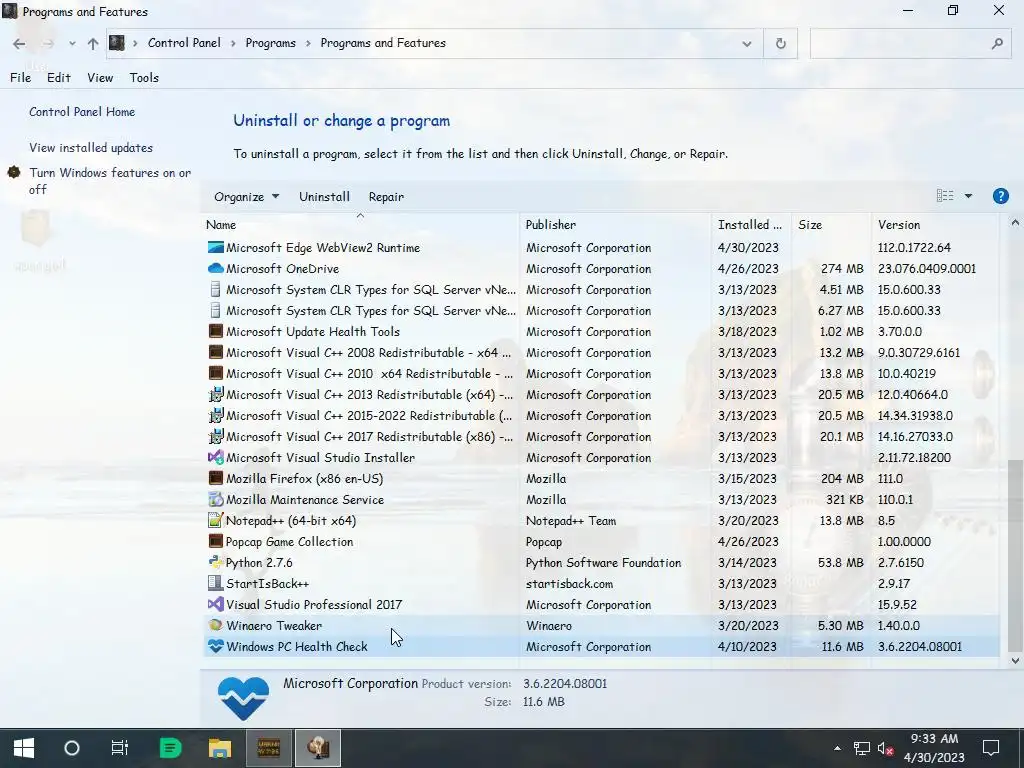Show hidden tray icons chevron
Image resolution: width=1024 pixels, height=768 pixels.
pyautogui.click(x=837, y=748)
